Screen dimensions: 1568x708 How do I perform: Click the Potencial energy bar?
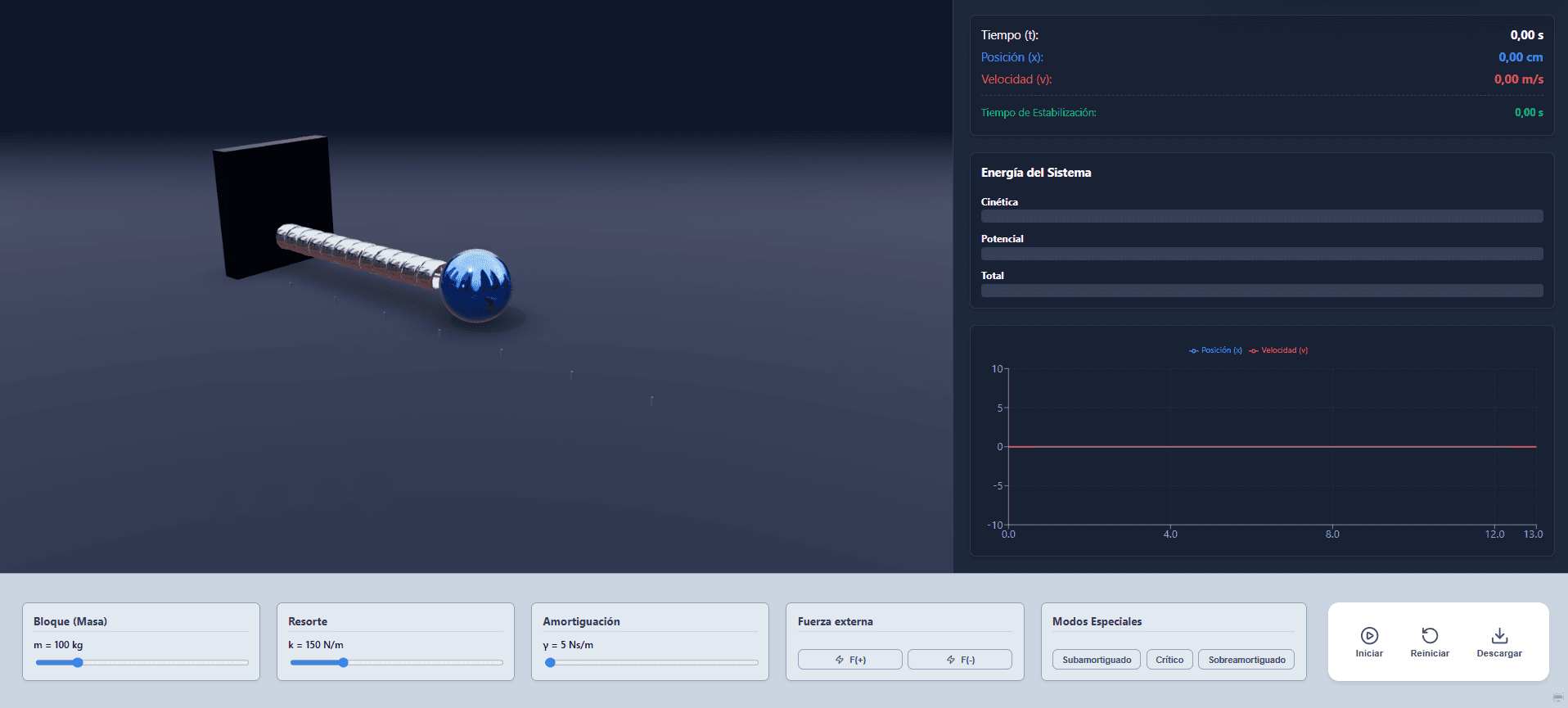point(1261,254)
